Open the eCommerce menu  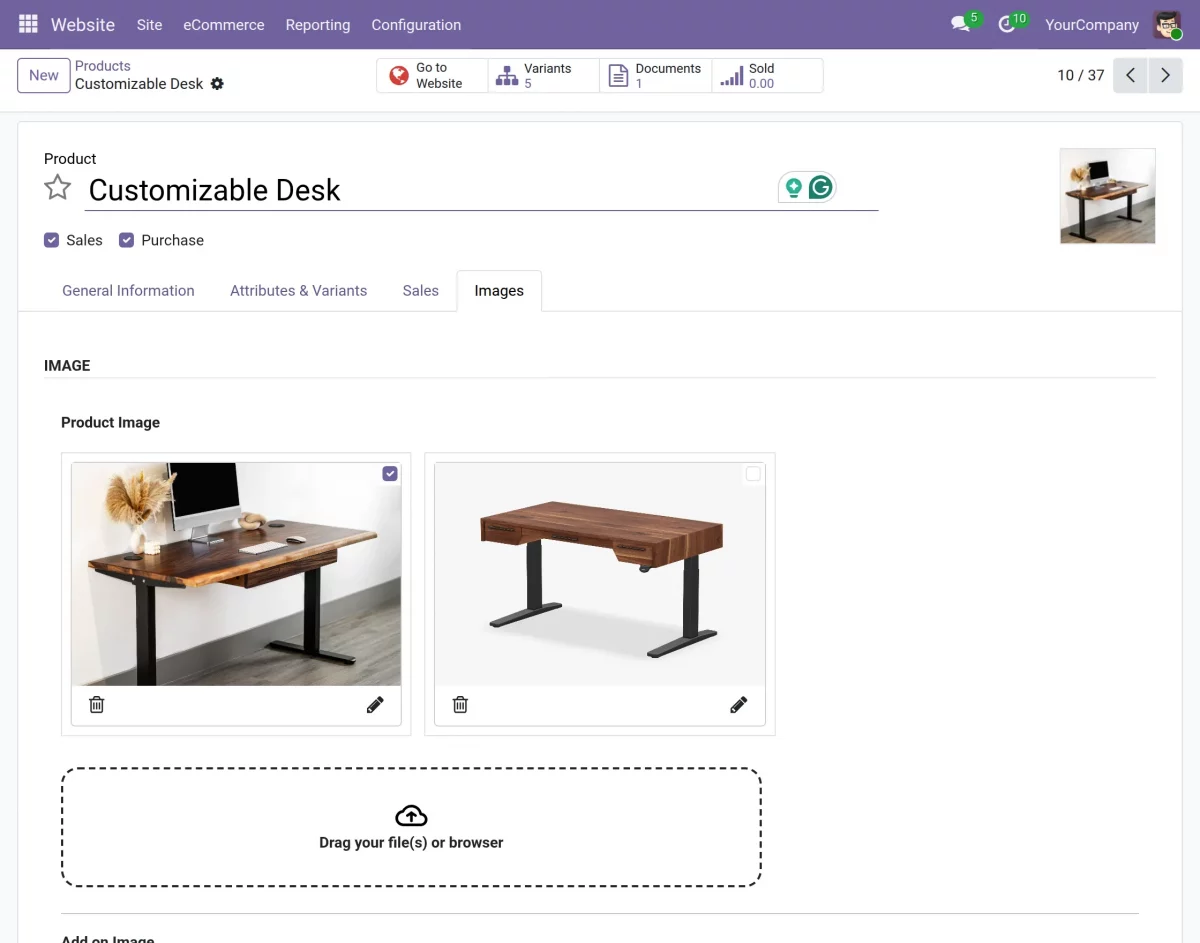(x=224, y=25)
